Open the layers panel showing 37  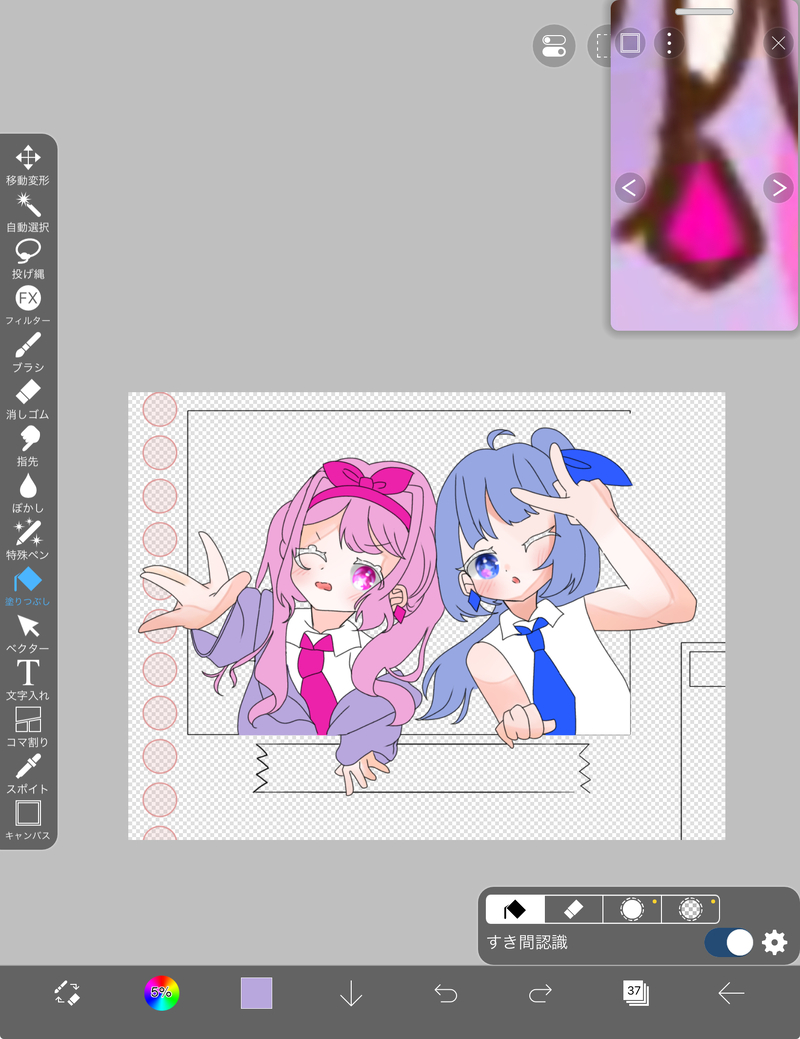point(635,993)
